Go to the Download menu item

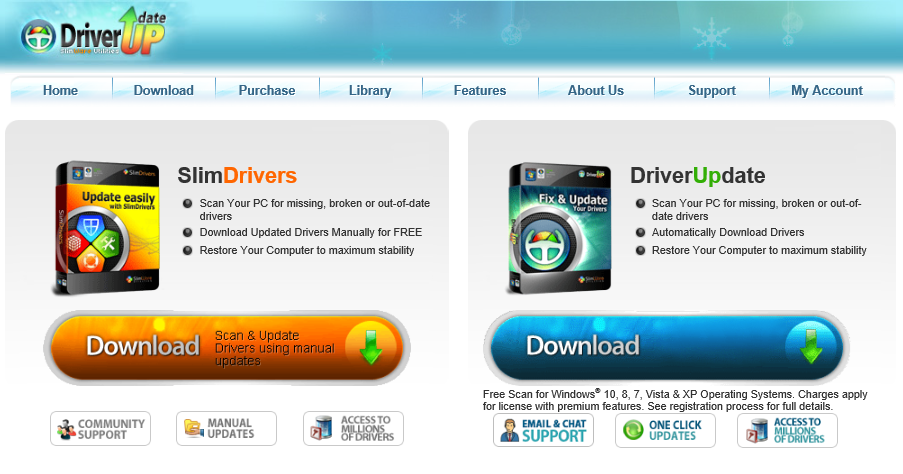pyautogui.click(x=163, y=90)
